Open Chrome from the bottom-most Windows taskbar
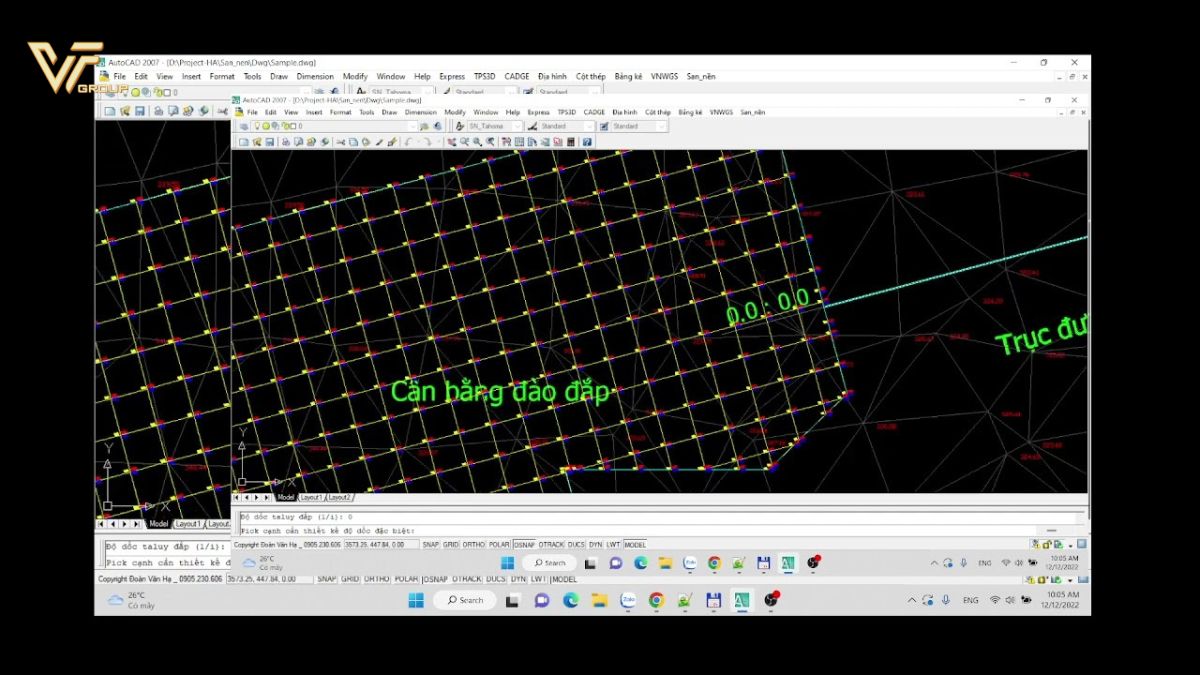Screen dimensions: 1200x675 click(656, 600)
